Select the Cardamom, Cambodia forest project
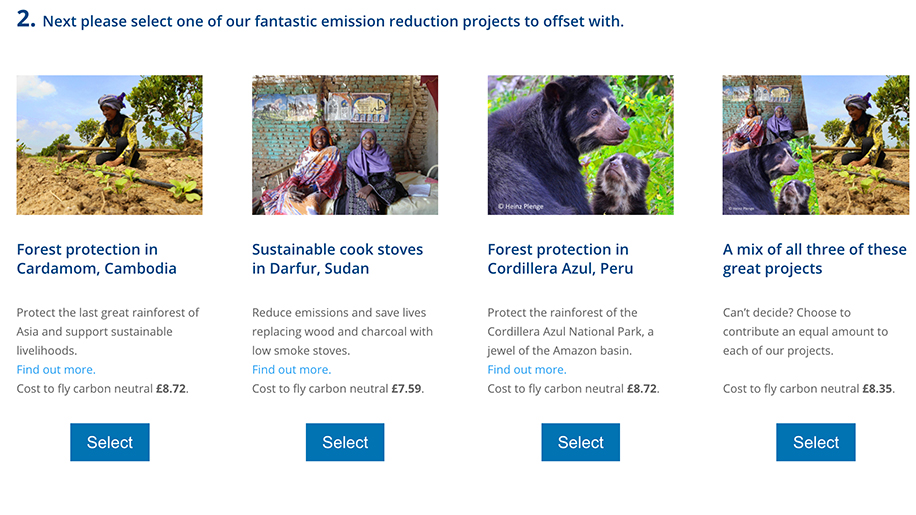Screen dimensions: 916x515 point(110,442)
